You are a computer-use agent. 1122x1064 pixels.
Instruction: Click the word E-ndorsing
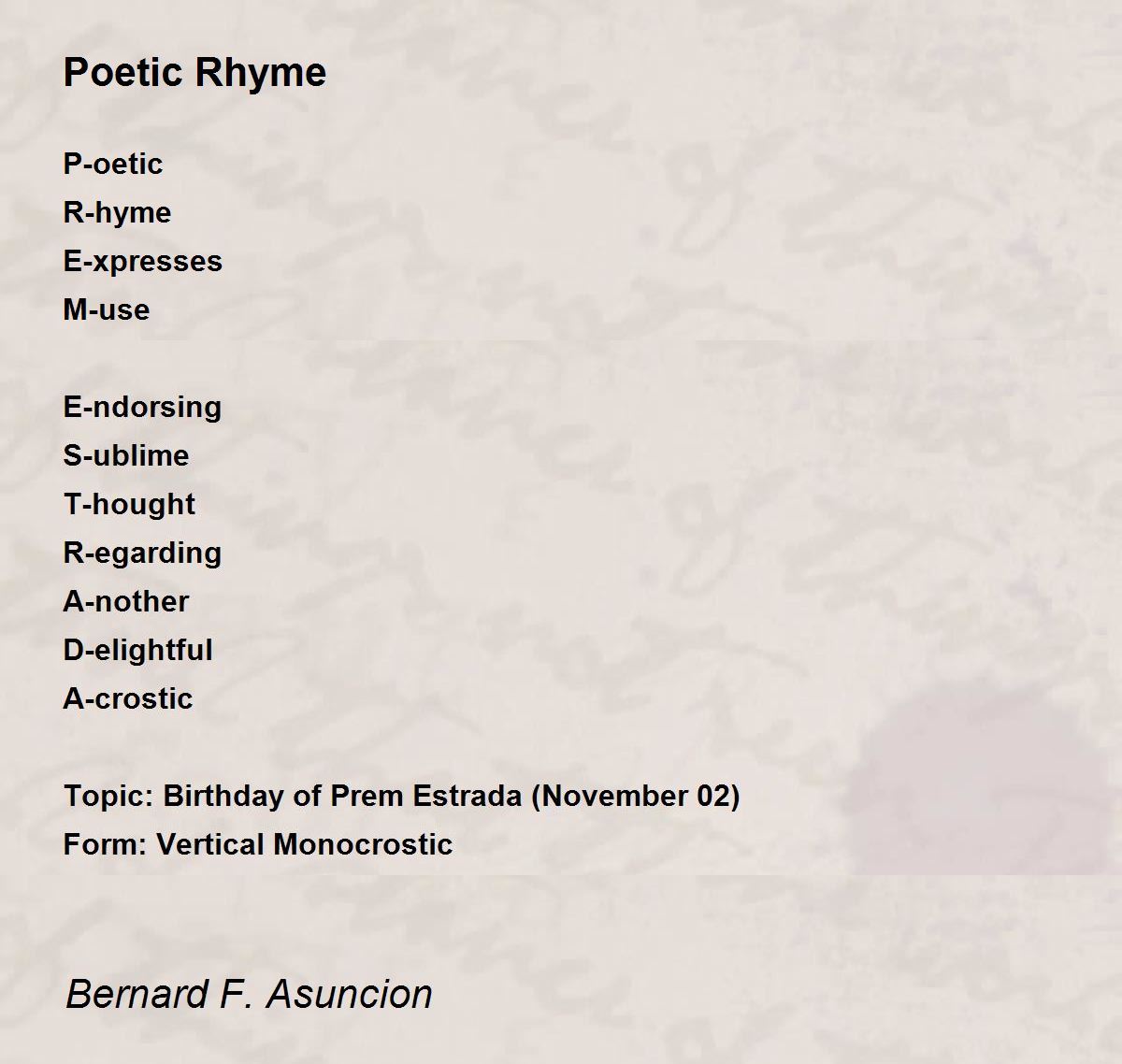pyautogui.click(x=142, y=407)
